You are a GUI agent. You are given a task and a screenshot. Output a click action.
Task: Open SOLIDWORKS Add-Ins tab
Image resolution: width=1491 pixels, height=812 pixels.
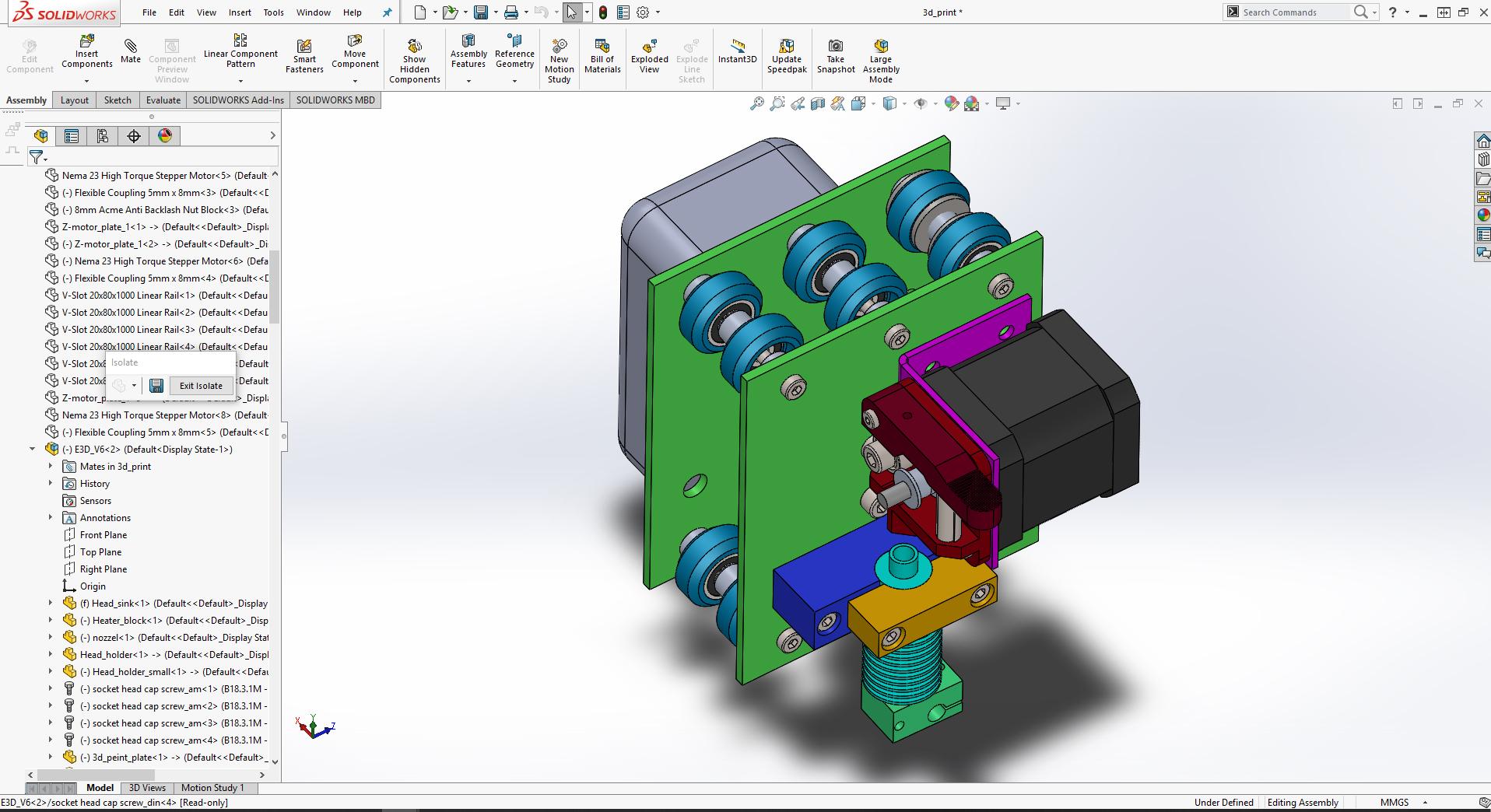coord(238,100)
